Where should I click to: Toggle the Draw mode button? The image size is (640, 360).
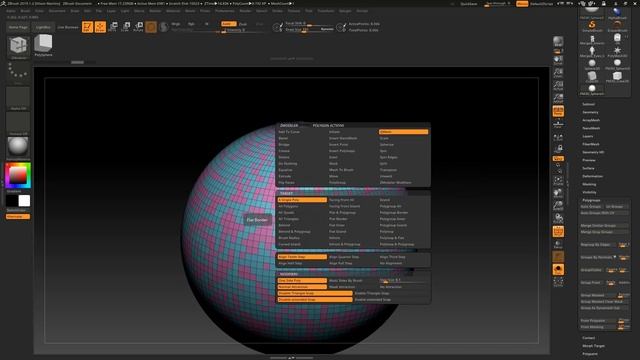tap(100, 27)
